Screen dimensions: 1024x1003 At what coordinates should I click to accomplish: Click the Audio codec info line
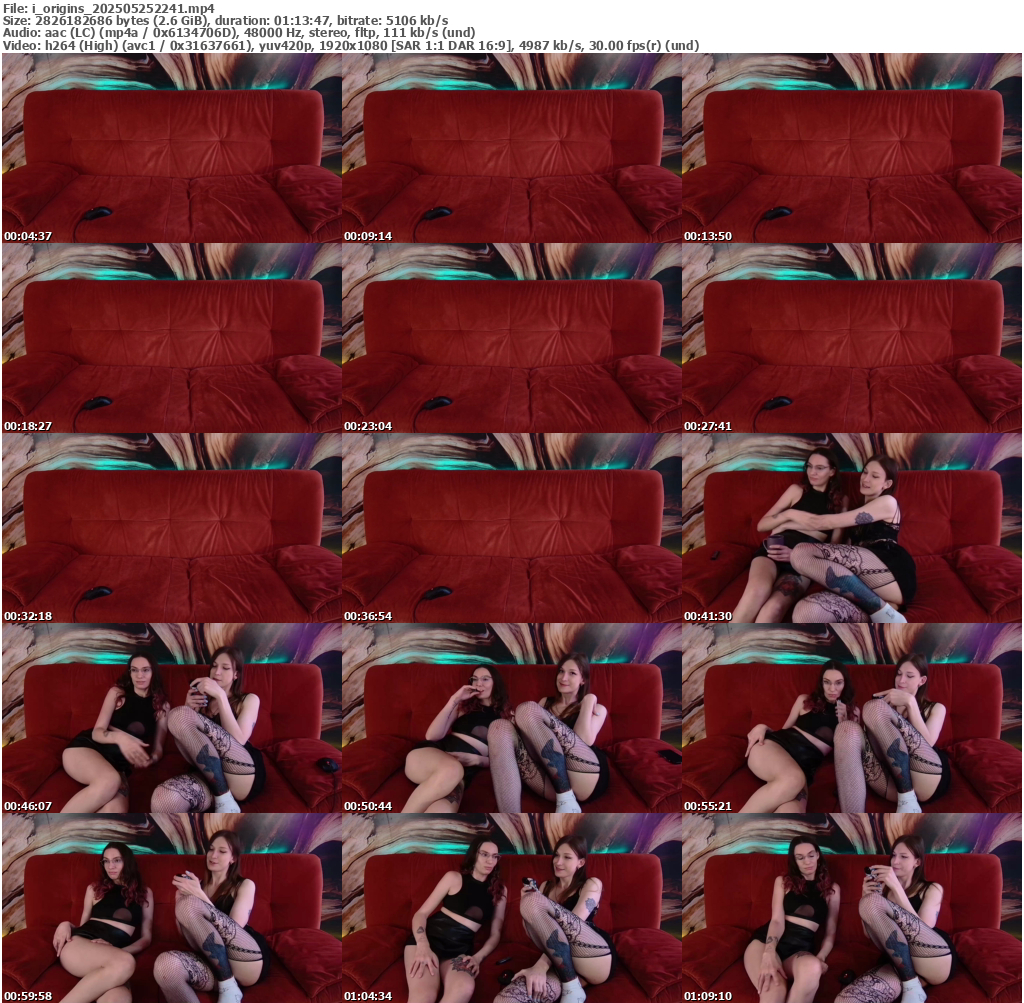point(239,33)
